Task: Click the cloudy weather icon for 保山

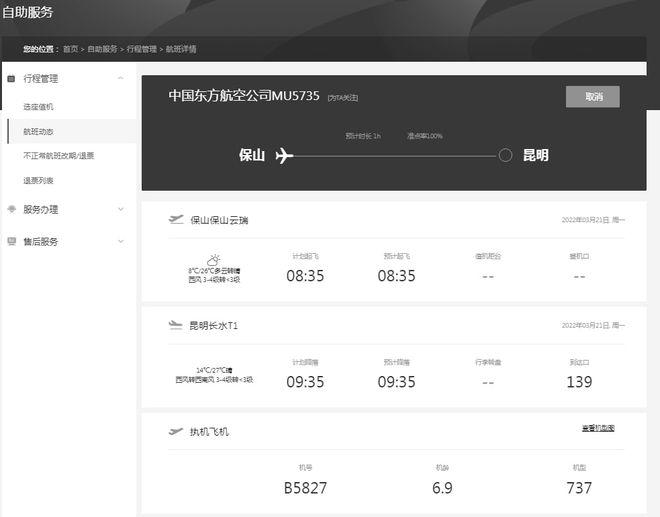Action: [213, 260]
